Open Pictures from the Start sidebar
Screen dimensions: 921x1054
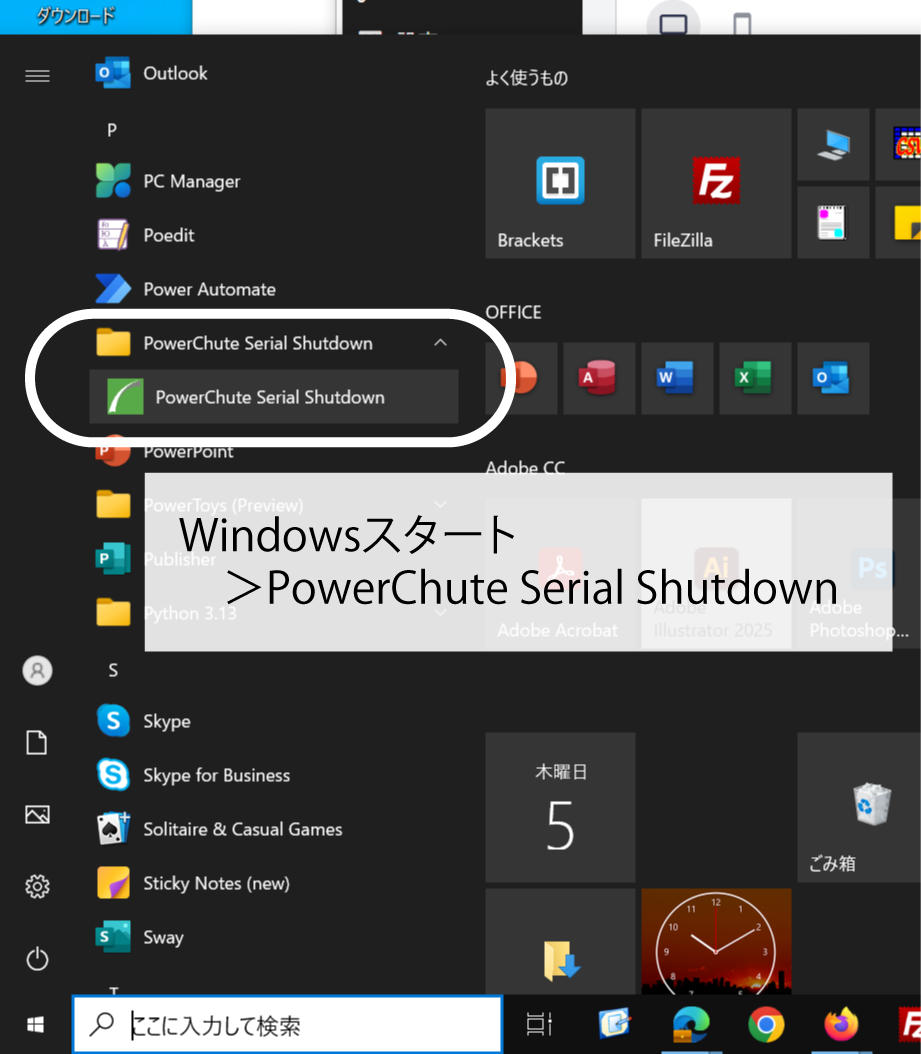click(37, 815)
